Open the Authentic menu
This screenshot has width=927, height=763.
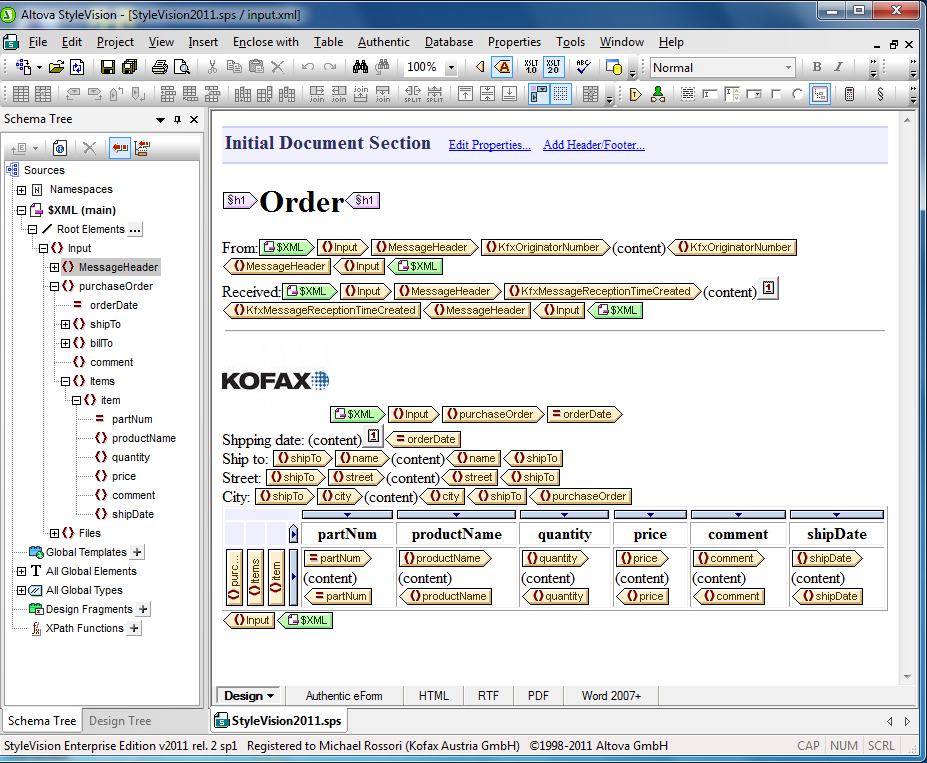click(x=383, y=42)
